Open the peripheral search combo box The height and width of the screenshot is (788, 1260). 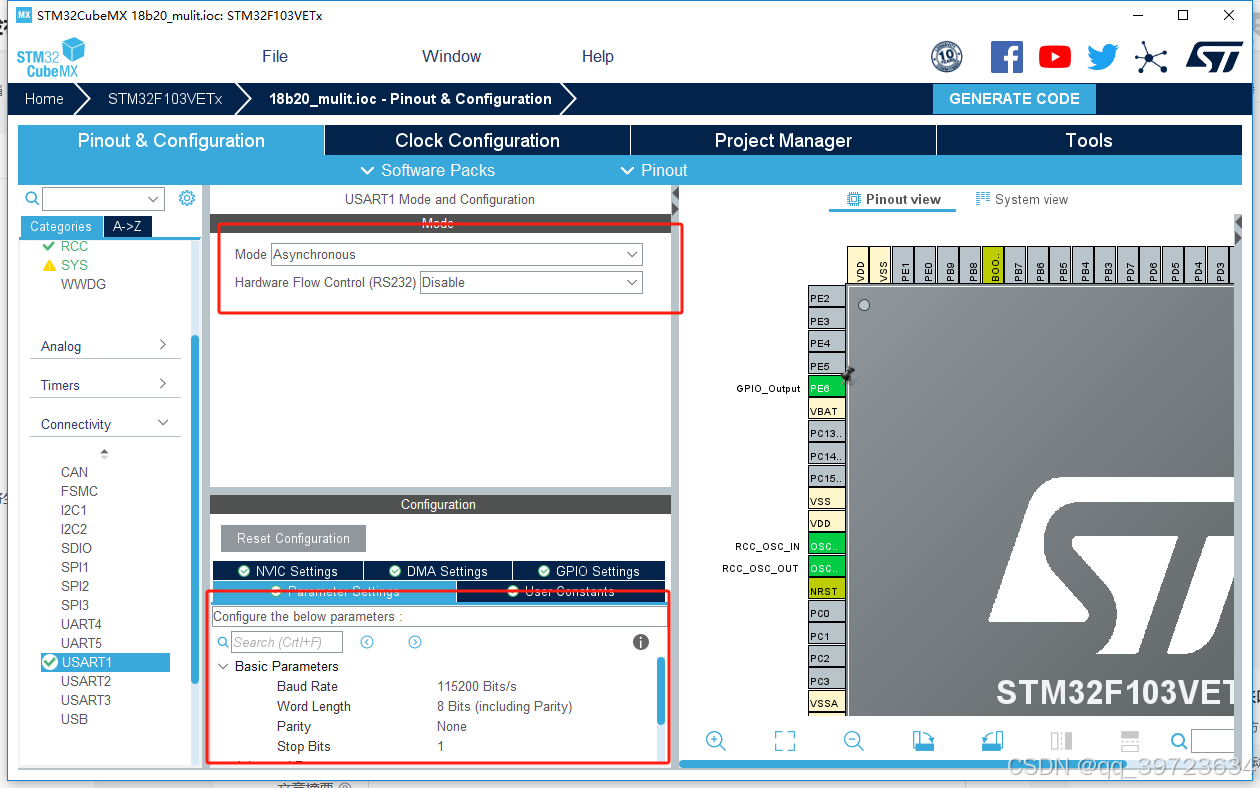pos(103,199)
